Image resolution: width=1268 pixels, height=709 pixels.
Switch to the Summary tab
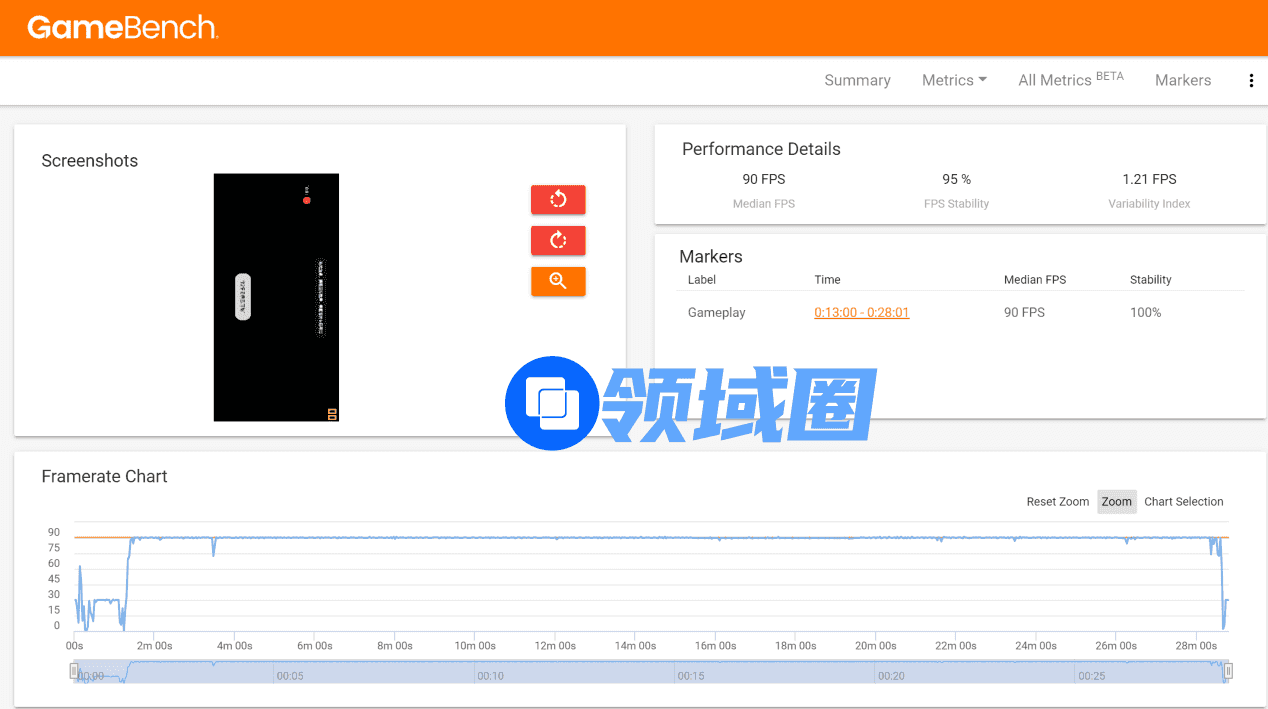click(857, 80)
